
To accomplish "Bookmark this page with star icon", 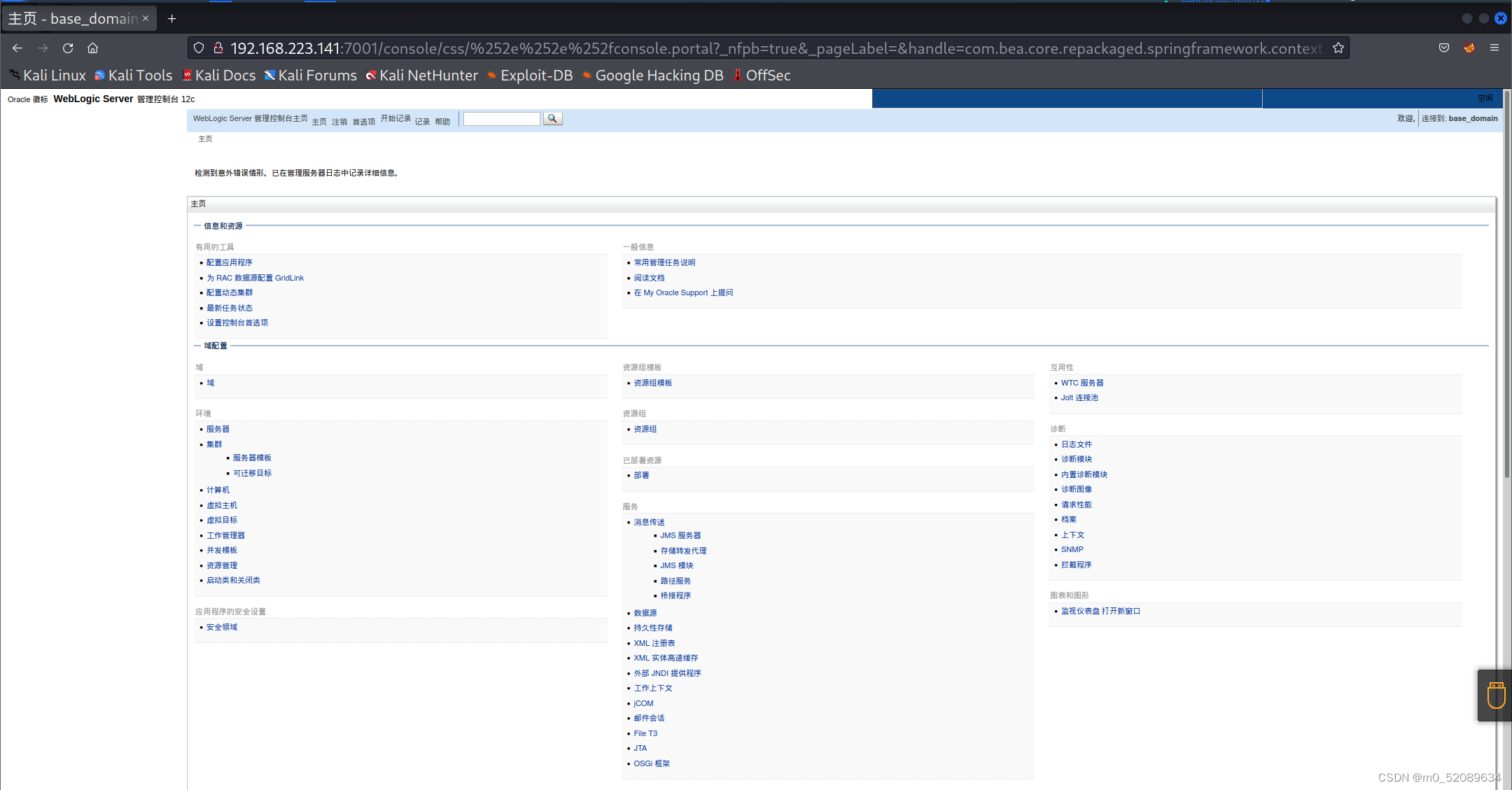I will (1338, 48).
